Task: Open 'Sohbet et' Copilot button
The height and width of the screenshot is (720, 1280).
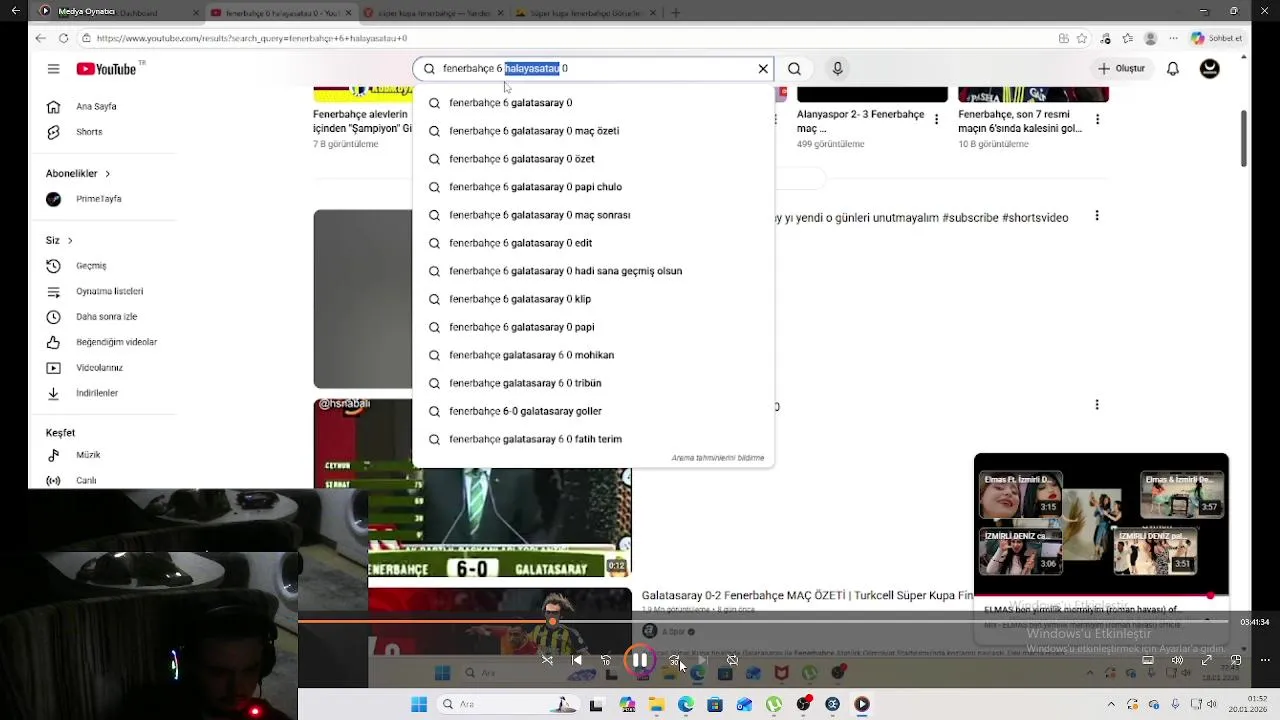Action: 1216,38
